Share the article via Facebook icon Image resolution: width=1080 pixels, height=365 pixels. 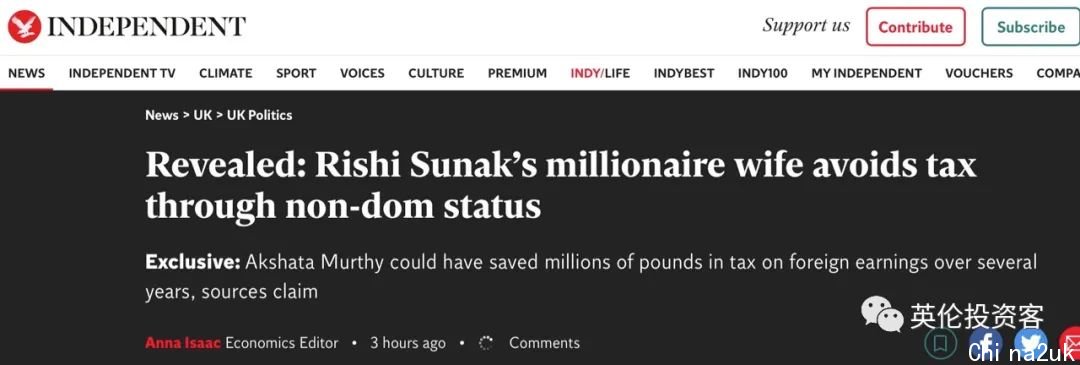point(985,343)
